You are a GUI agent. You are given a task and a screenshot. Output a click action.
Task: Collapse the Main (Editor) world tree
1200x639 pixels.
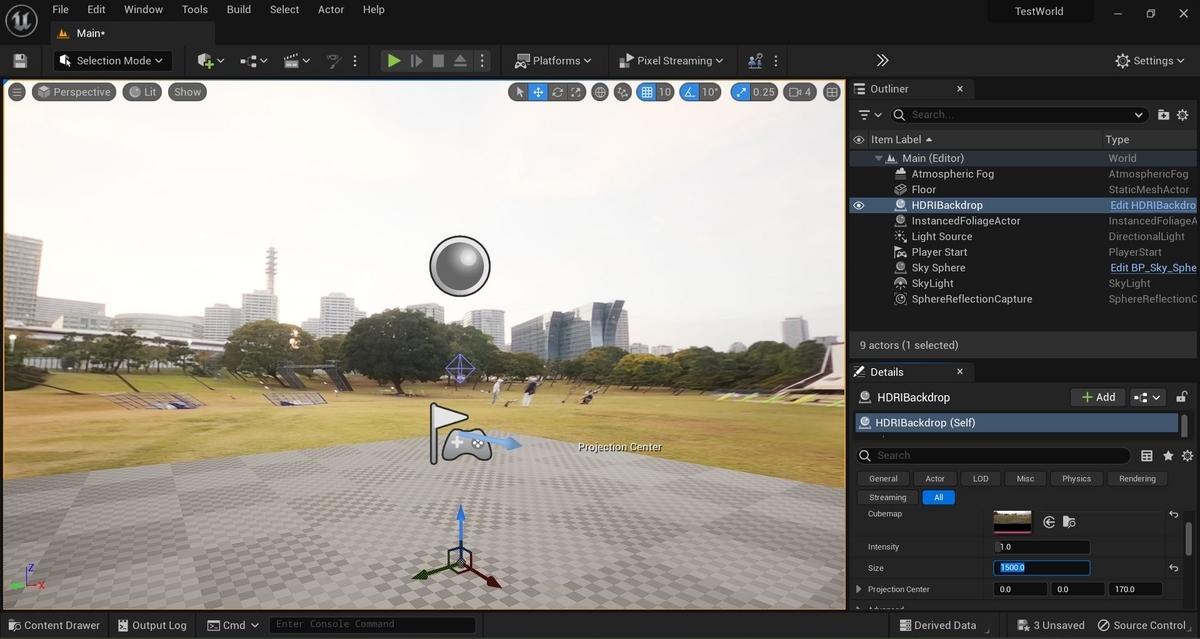tap(879, 158)
